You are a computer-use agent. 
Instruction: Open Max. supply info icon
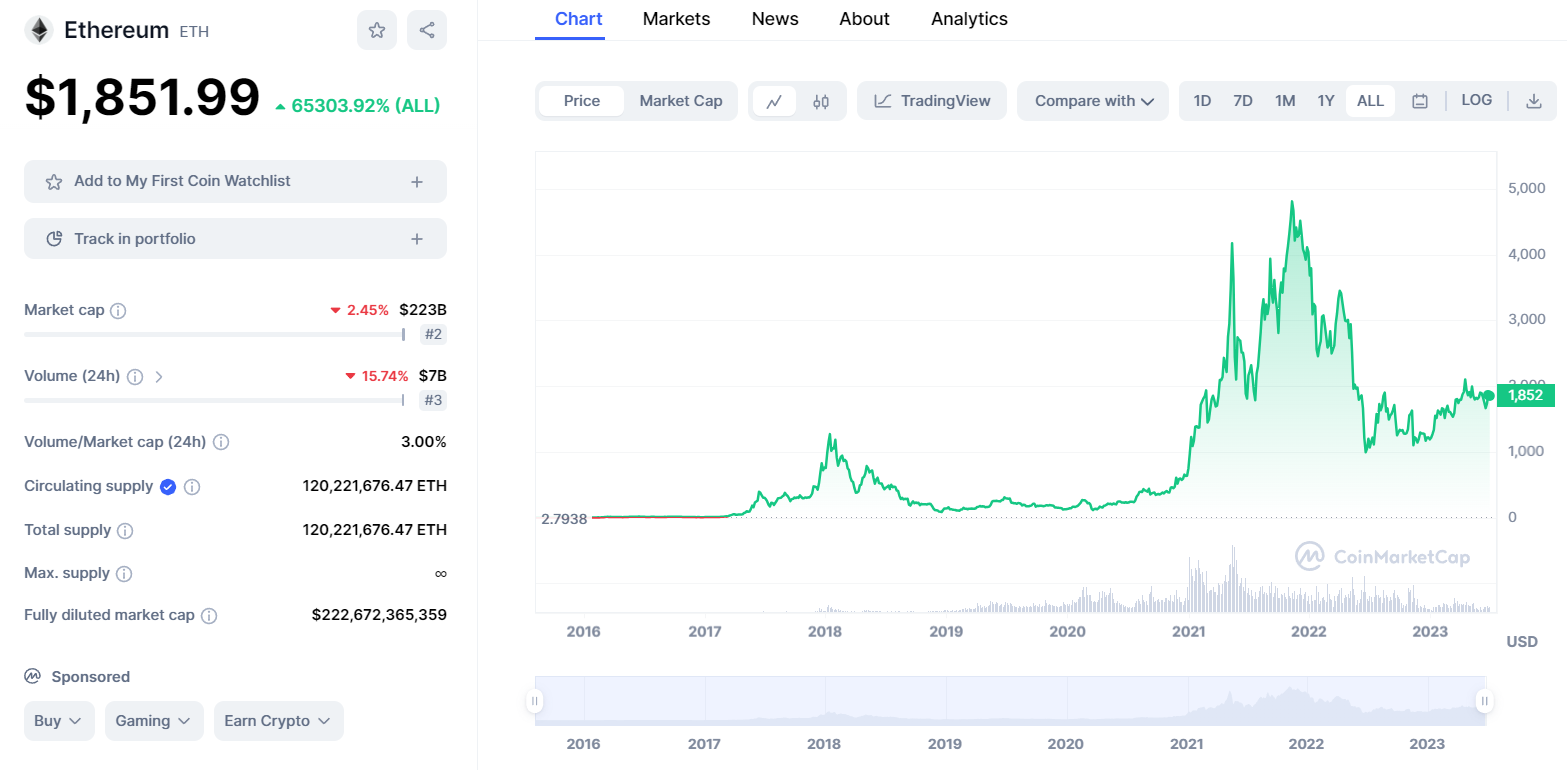coord(124,574)
